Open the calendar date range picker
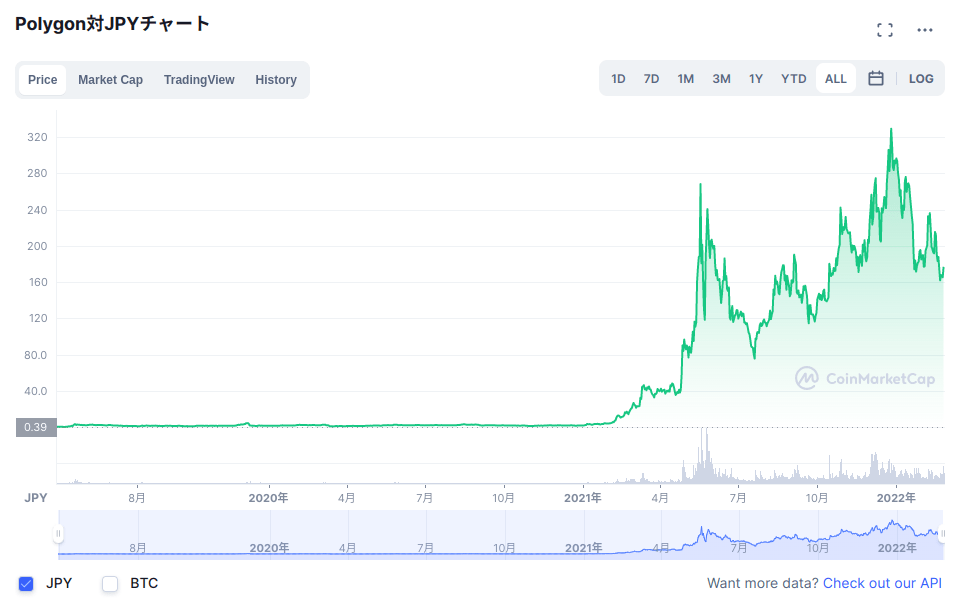The image size is (962, 611). click(875, 79)
